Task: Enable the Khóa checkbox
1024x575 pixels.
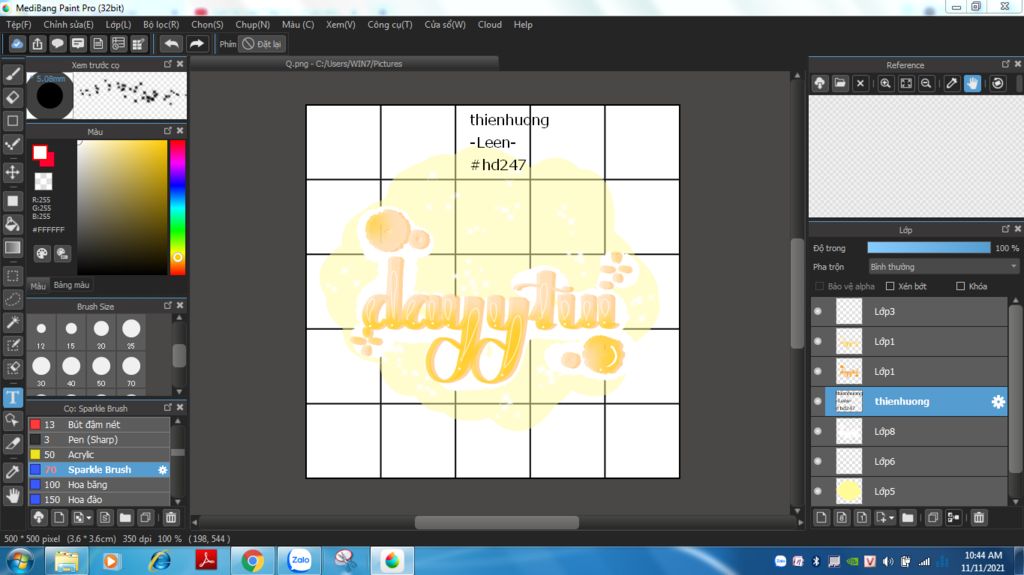Action: point(960,286)
